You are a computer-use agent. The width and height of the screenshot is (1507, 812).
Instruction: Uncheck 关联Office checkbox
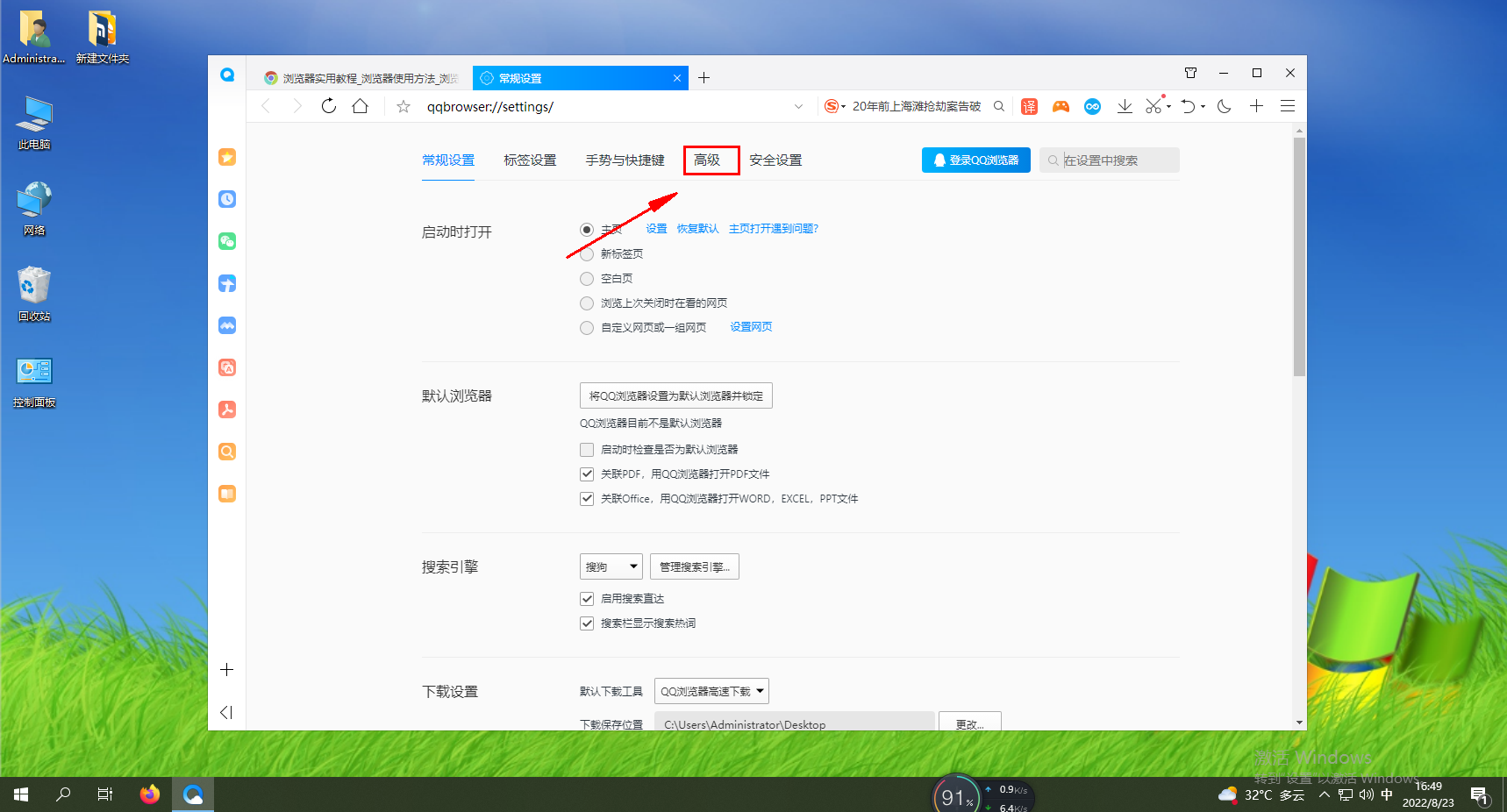point(587,499)
